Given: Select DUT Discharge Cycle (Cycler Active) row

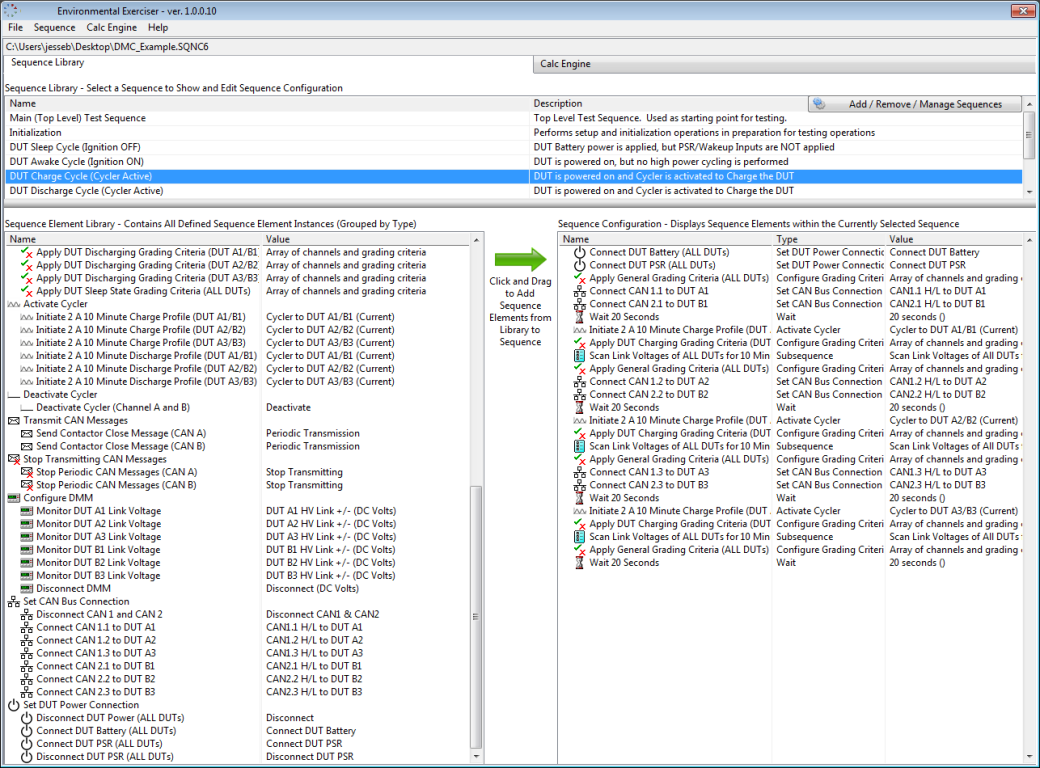Looking at the screenshot, I should tap(514, 191).
